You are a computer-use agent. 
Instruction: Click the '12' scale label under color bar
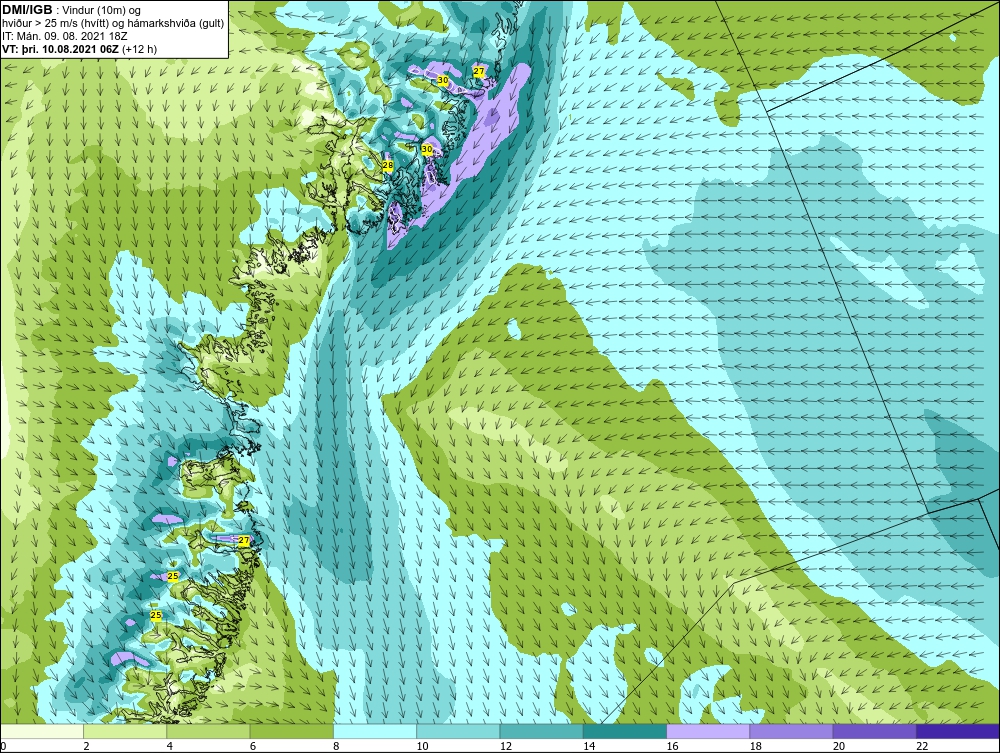tap(506, 746)
